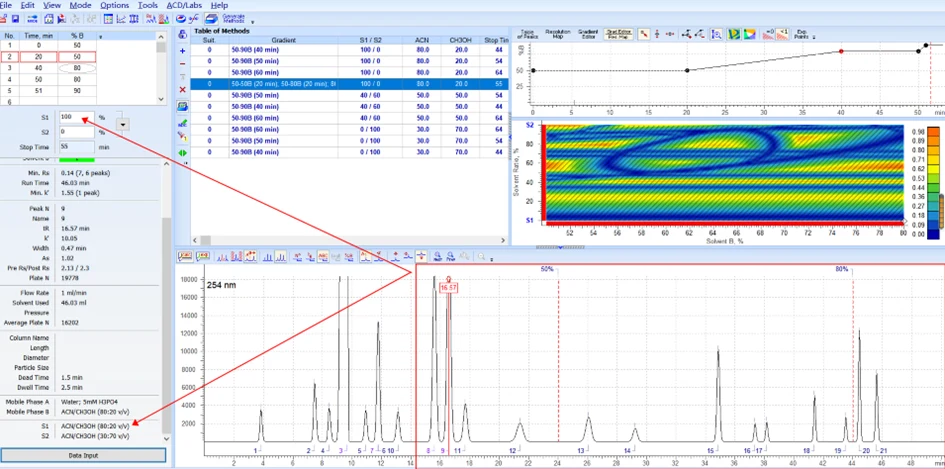Click the CH3OH column header
Image resolution: width=945 pixels, height=469 pixels.
459,40
